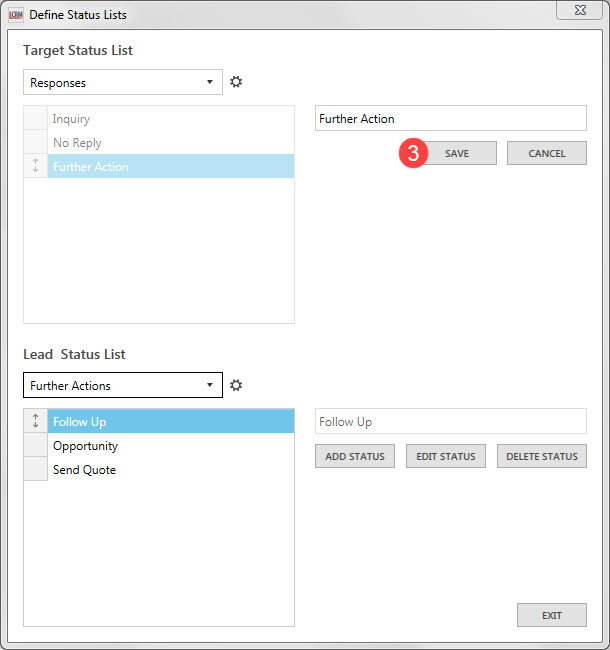Click the reorder arrows handle on Follow Up row
This screenshot has height=650, width=610.
coord(35,422)
